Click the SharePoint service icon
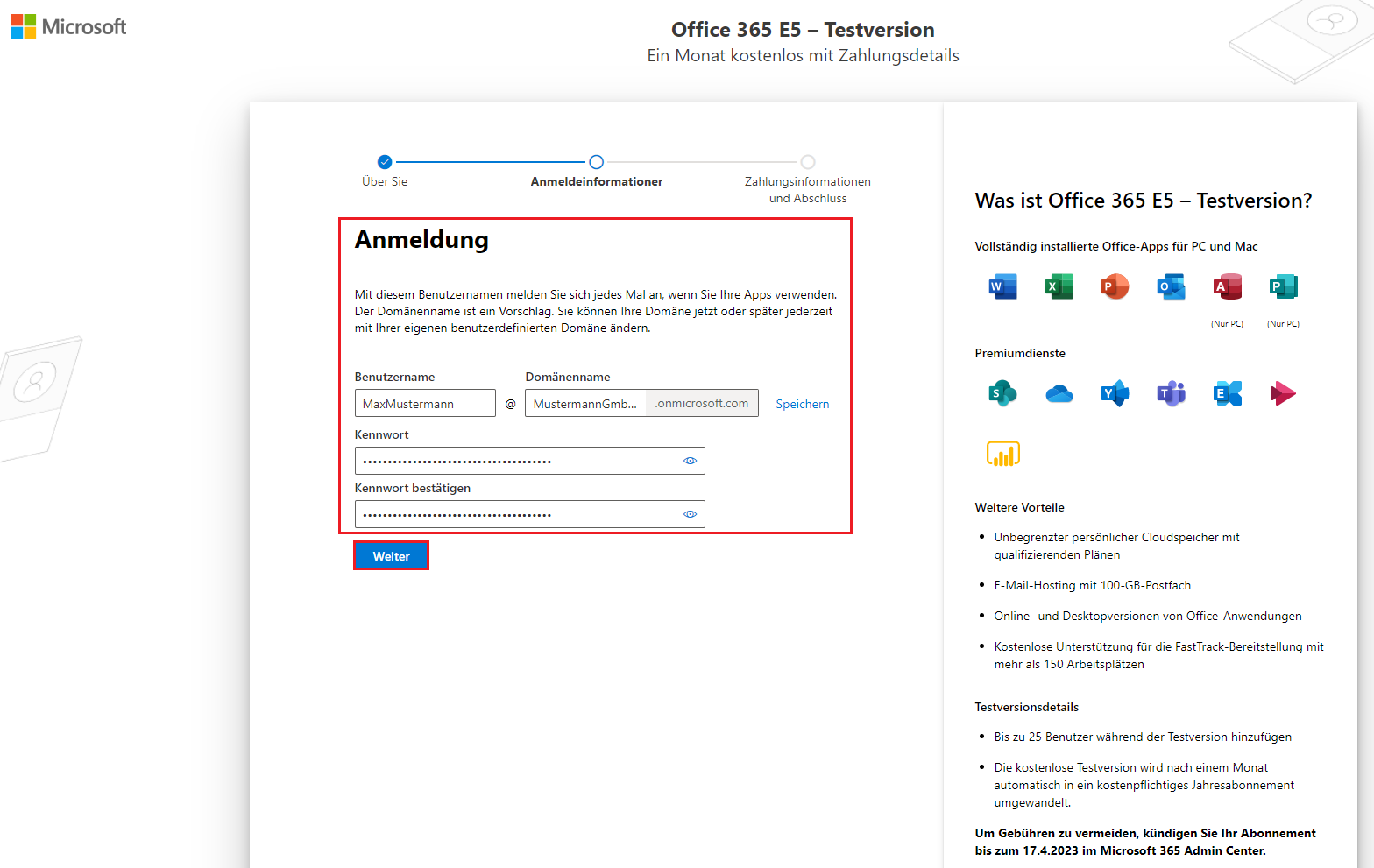1374x868 pixels. point(1002,393)
